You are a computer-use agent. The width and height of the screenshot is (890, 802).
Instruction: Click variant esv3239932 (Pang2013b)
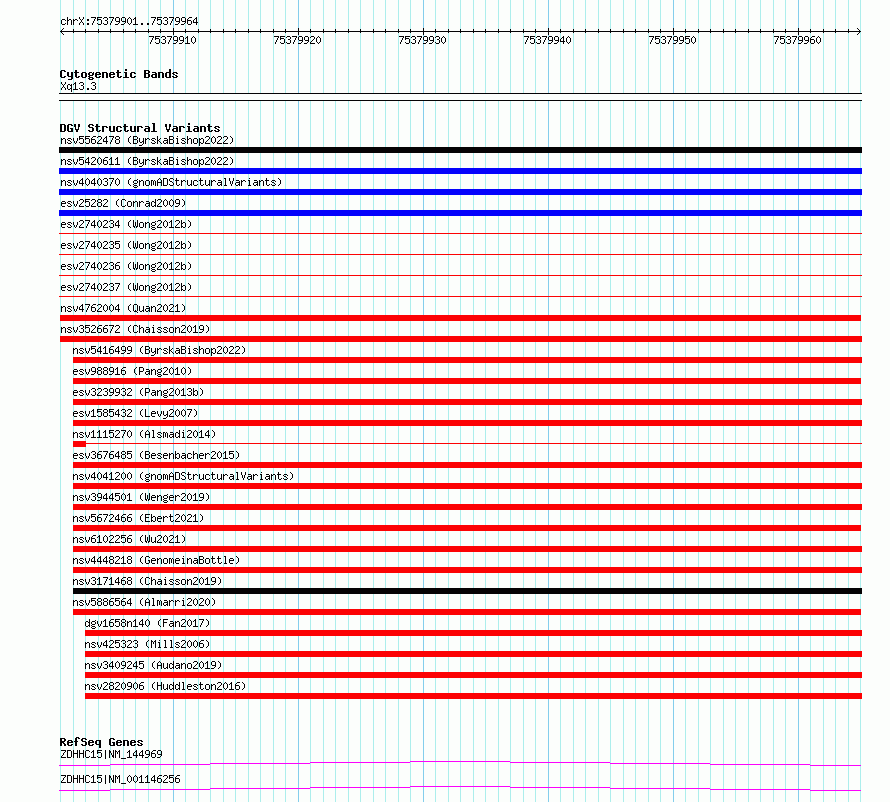tap(138, 392)
